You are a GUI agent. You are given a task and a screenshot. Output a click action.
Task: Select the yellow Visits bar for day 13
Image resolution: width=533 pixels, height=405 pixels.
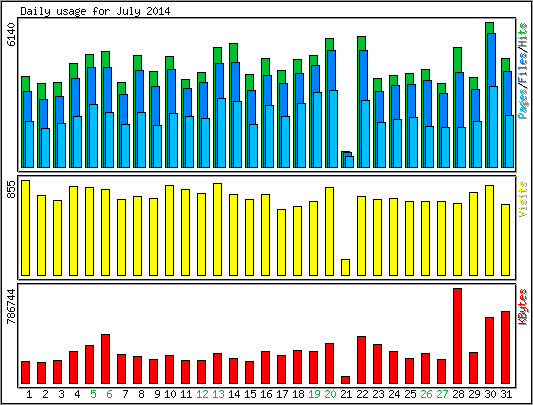click(218, 230)
